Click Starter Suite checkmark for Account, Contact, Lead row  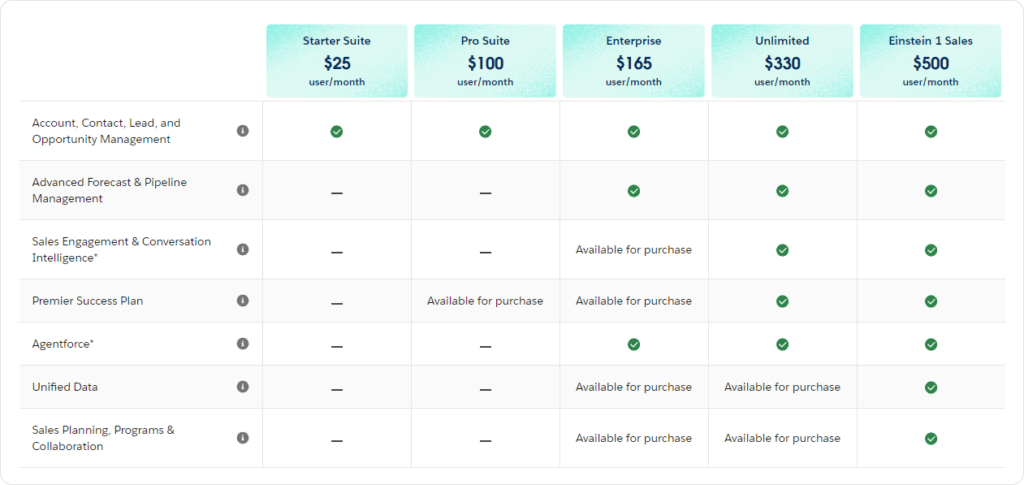(x=336, y=131)
